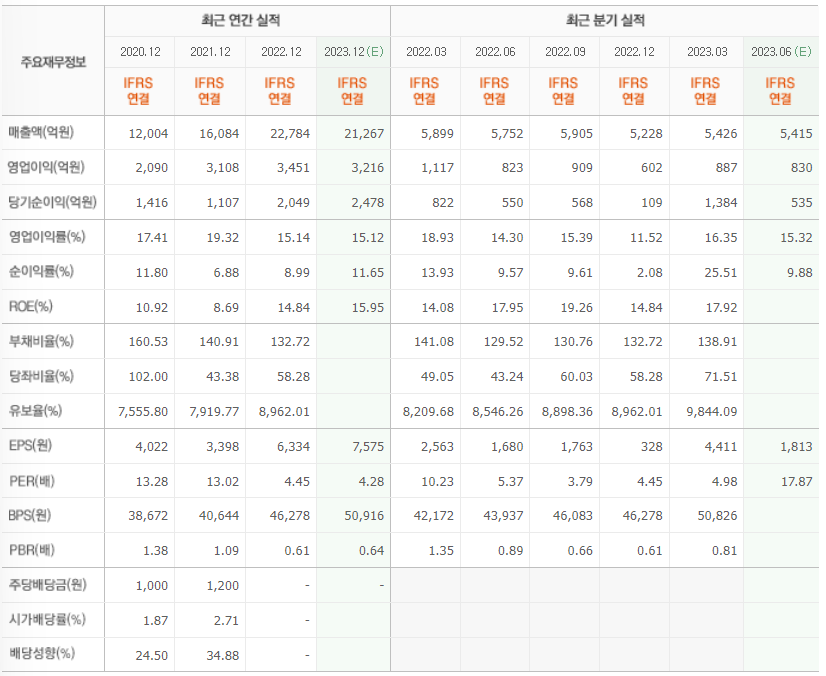Click the 4,411 quarterly EPS value
This screenshot has height=676, width=826.
[721, 447]
